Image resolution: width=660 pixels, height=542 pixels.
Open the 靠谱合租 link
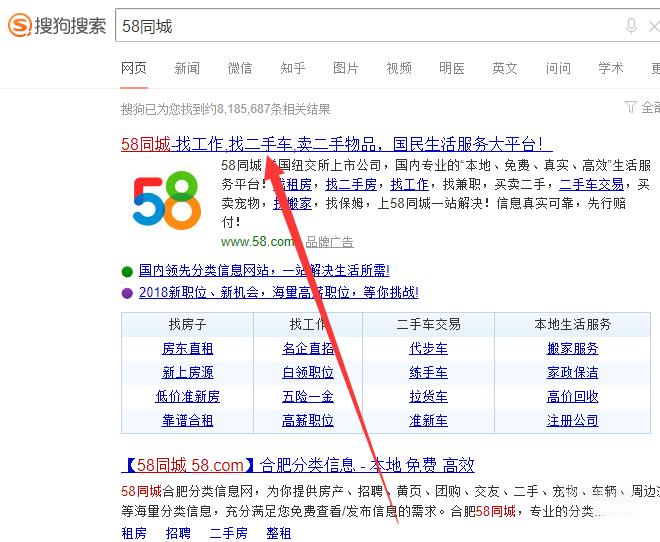point(188,420)
